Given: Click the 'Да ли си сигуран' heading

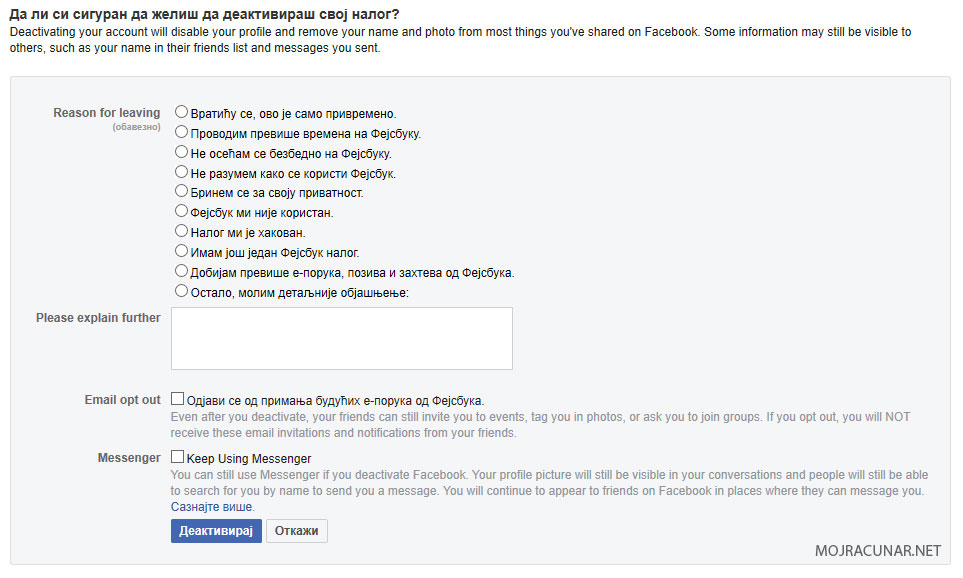Looking at the screenshot, I should coord(204,14).
